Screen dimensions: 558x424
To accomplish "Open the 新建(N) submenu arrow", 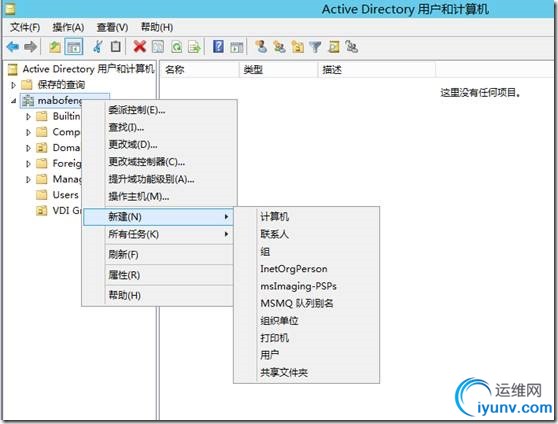I will (x=226, y=216).
